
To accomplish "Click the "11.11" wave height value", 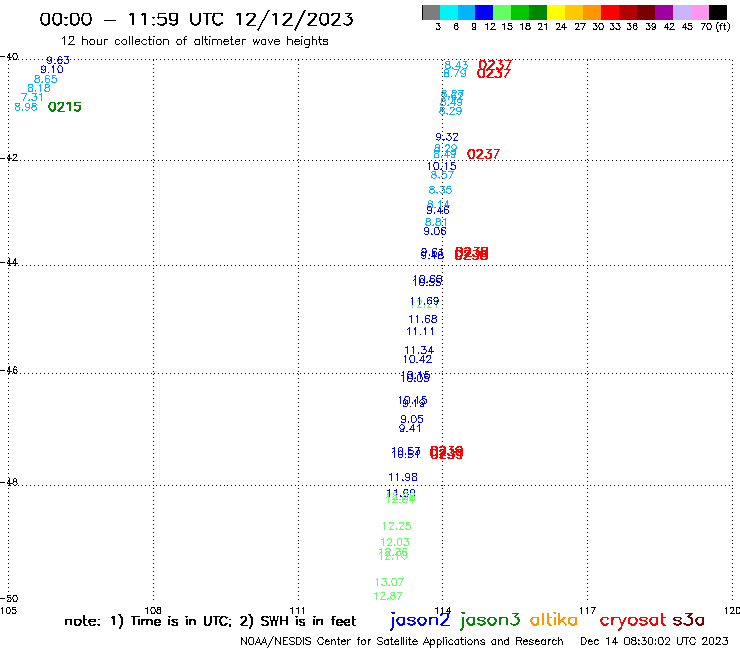I will [x=420, y=332].
